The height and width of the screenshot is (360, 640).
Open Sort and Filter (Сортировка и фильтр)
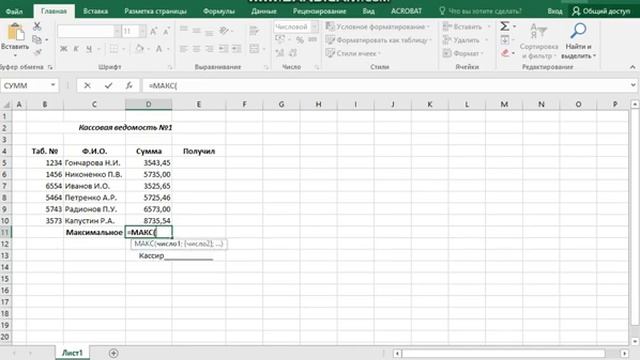(539, 41)
